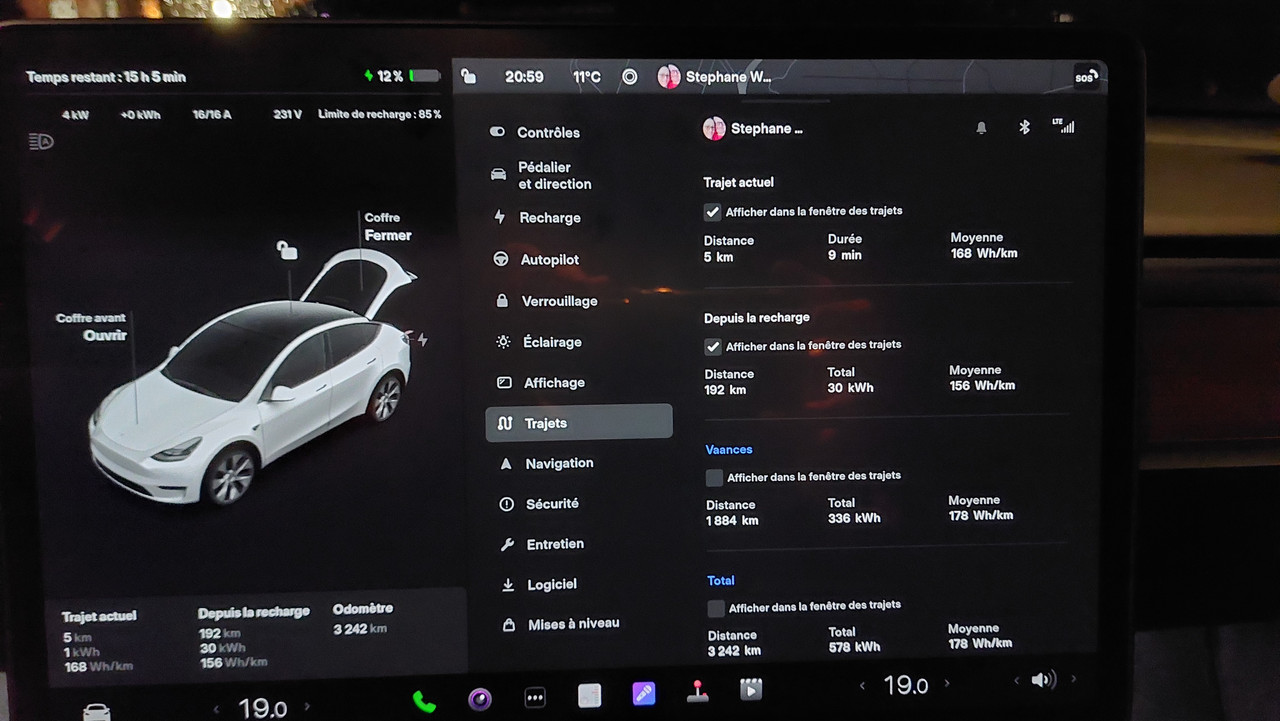This screenshot has height=721, width=1280.
Task: Tap the passenger temperature 19.0 value
Action: pos(905,685)
